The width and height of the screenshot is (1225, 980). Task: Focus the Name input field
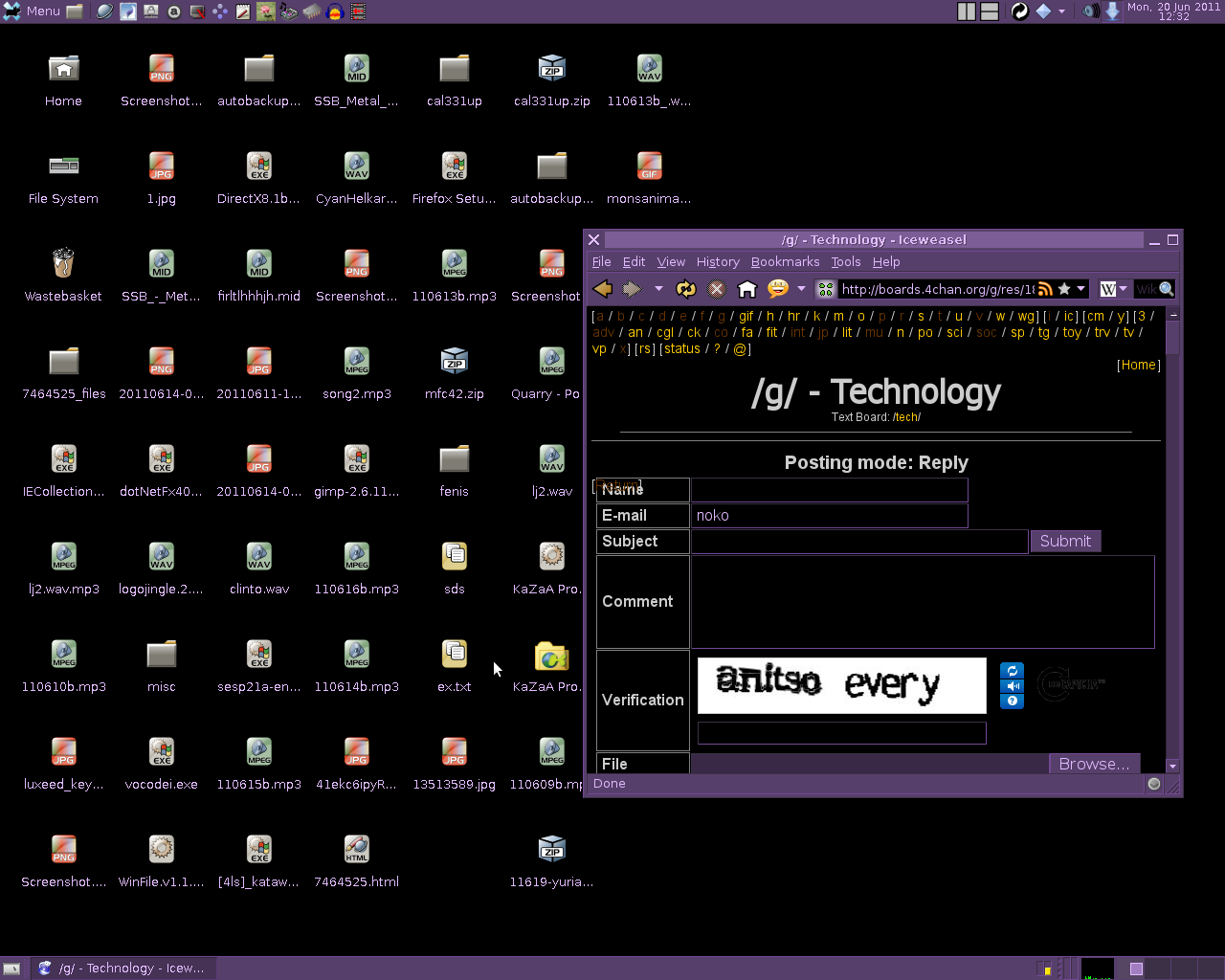click(x=829, y=490)
